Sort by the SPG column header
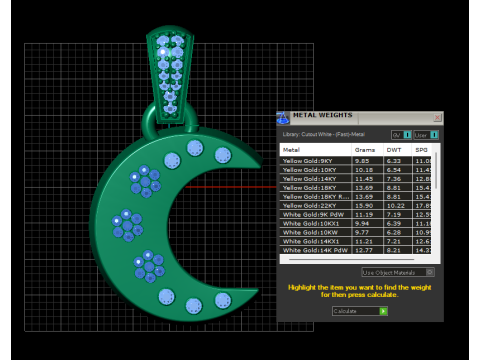This screenshot has height=360, width=480. [x=422, y=150]
